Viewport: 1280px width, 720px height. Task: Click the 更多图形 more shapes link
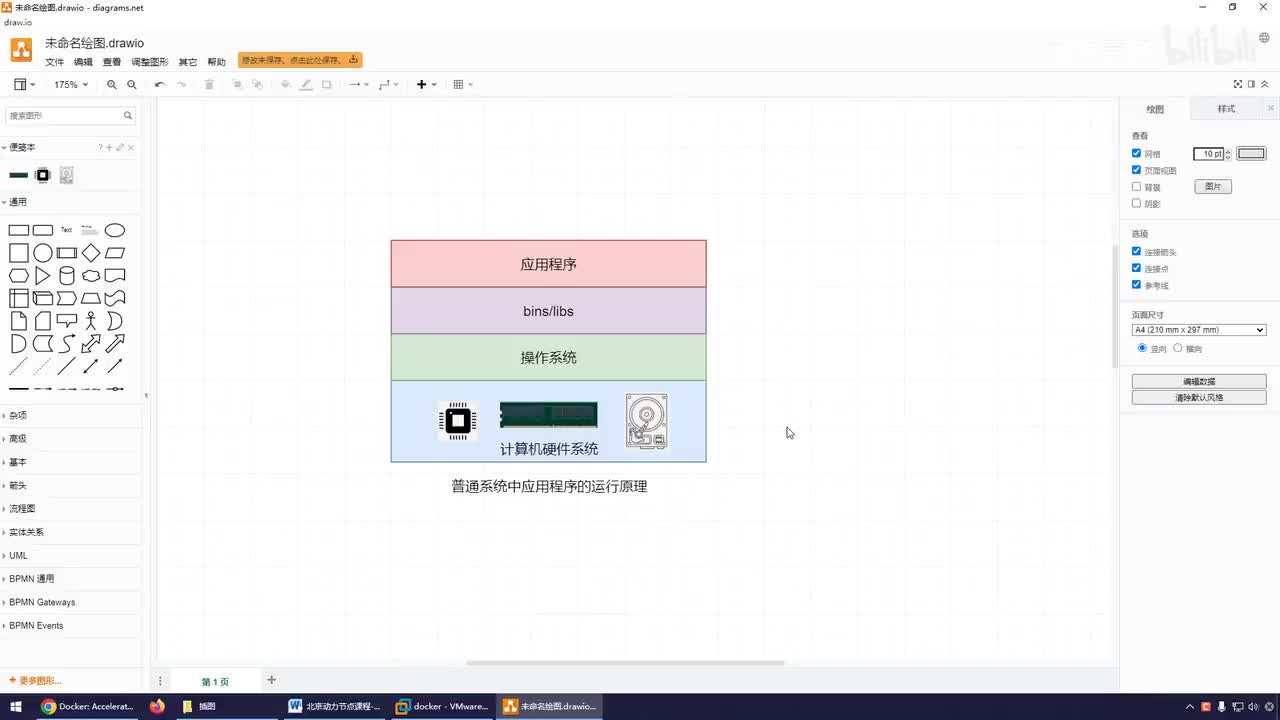click(36, 681)
